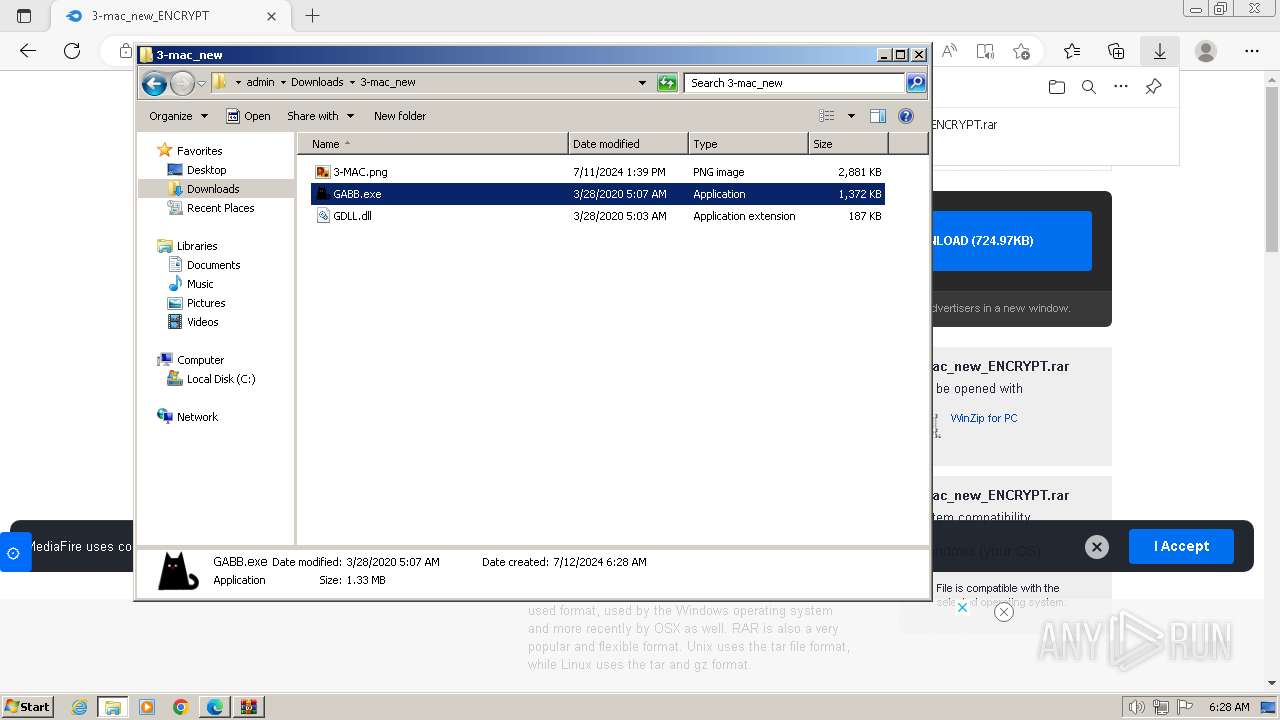The height and width of the screenshot is (720, 1280).
Task: Open downloads folder icon in Edge panel
Action: pyautogui.click(x=1057, y=87)
